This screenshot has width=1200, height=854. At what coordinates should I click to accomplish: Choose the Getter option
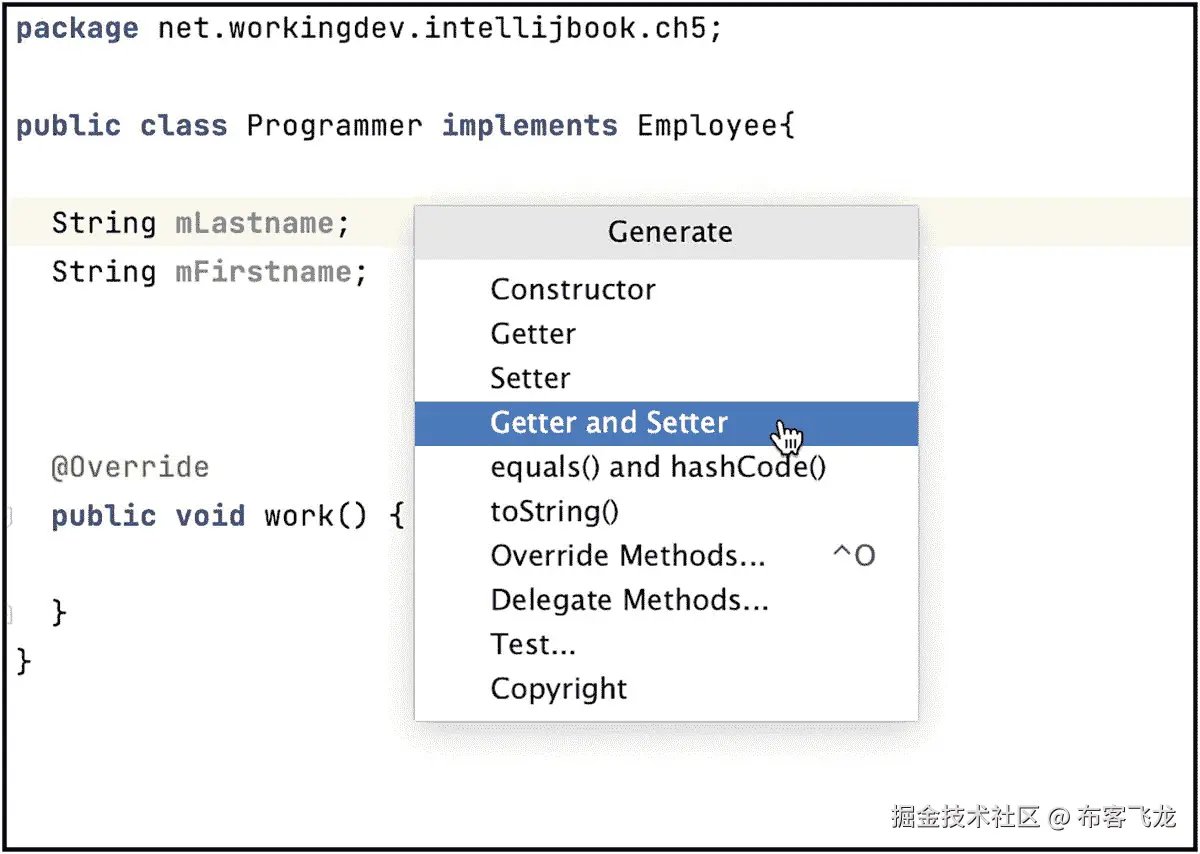[533, 334]
